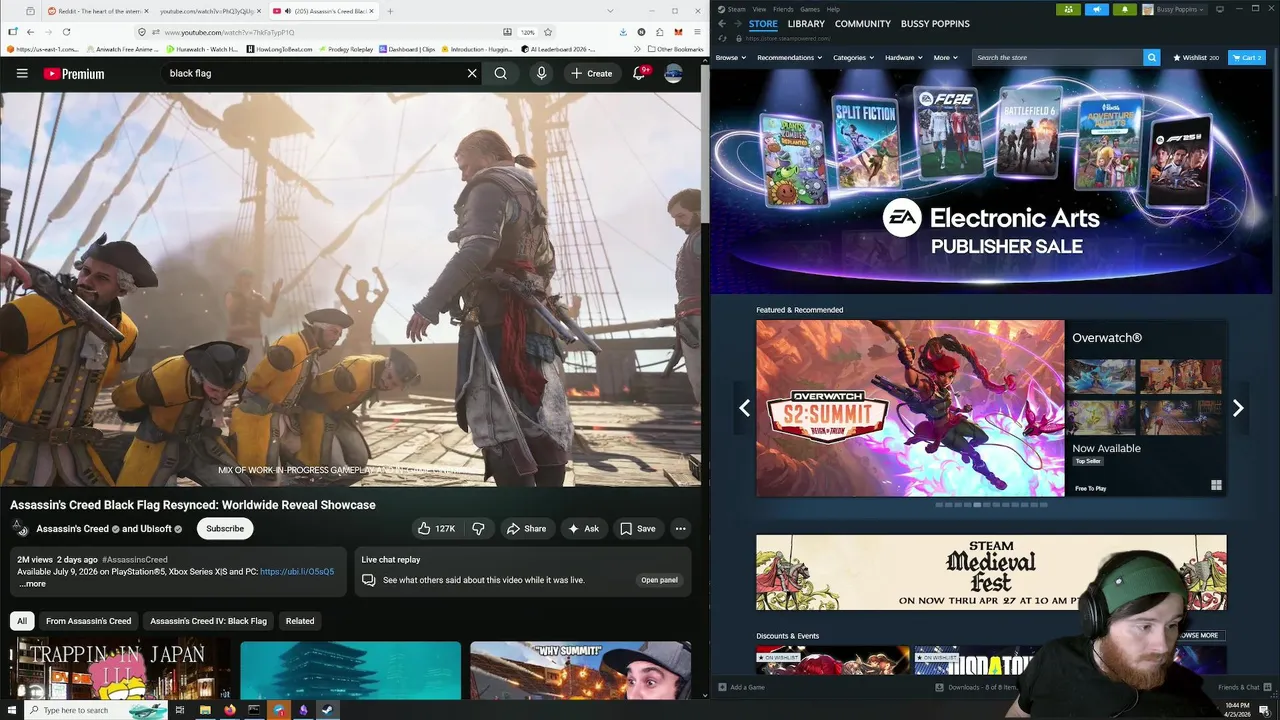The image size is (1280, 720).
Task: Open Steam View menu
Action: [x=759, y=9]
